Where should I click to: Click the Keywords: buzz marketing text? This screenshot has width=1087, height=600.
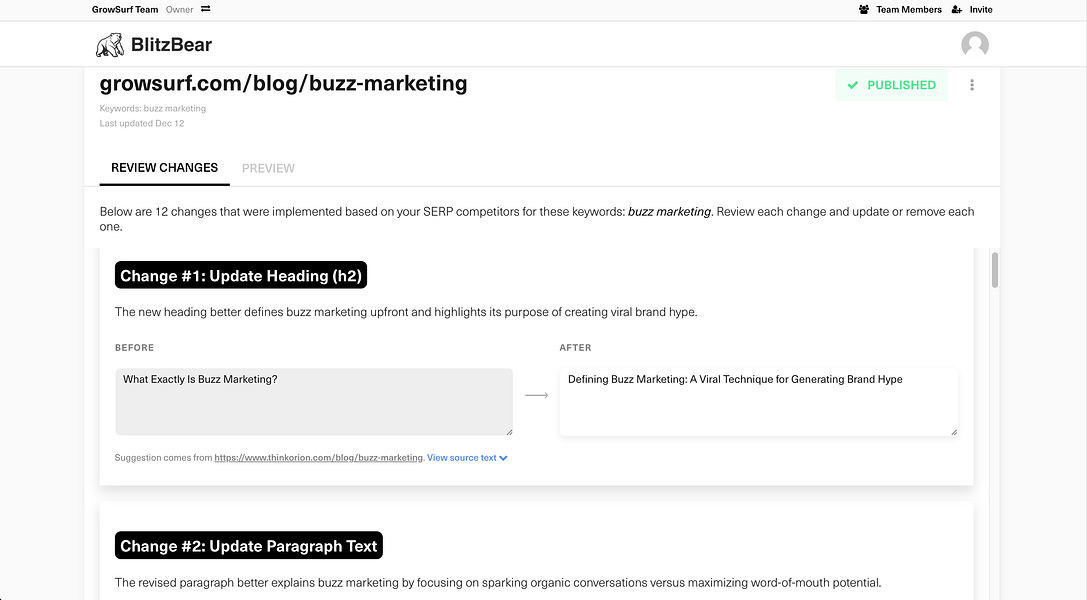tap(153, 108)
